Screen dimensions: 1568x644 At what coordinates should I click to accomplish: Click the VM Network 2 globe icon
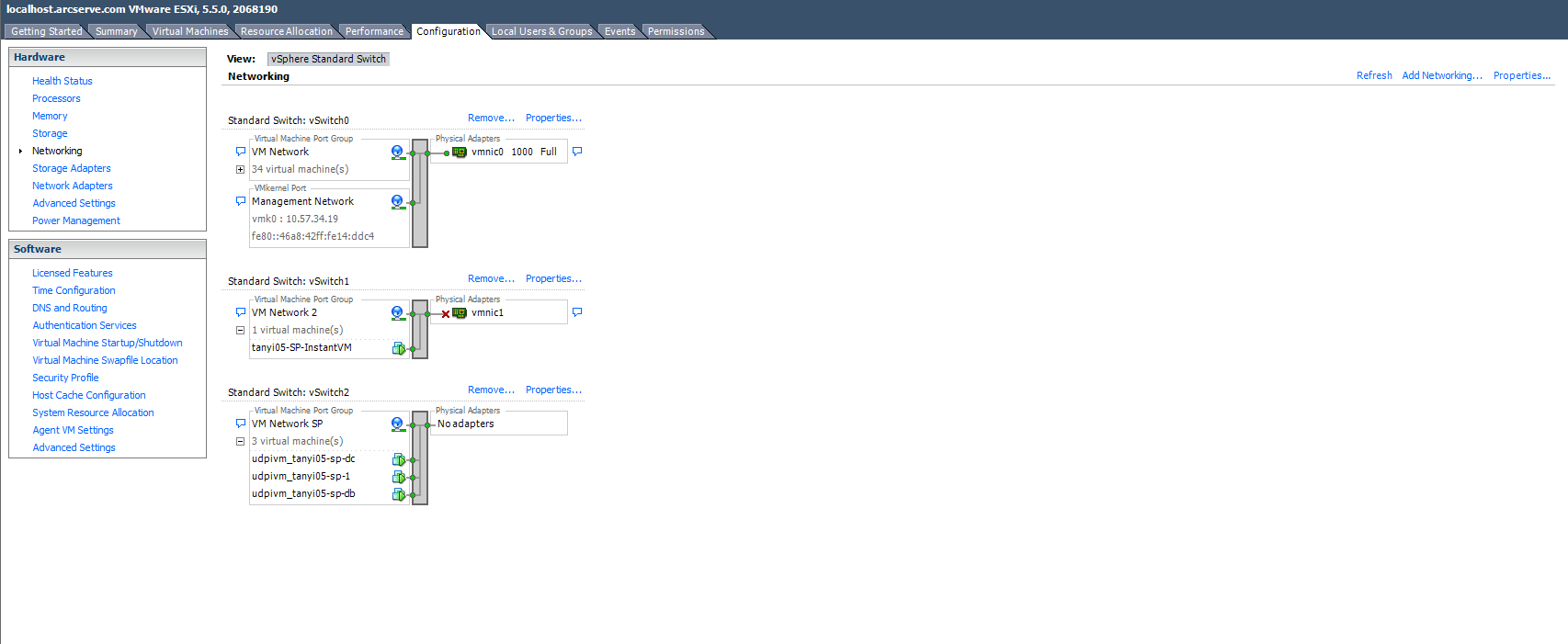click(x=397, y=313)
